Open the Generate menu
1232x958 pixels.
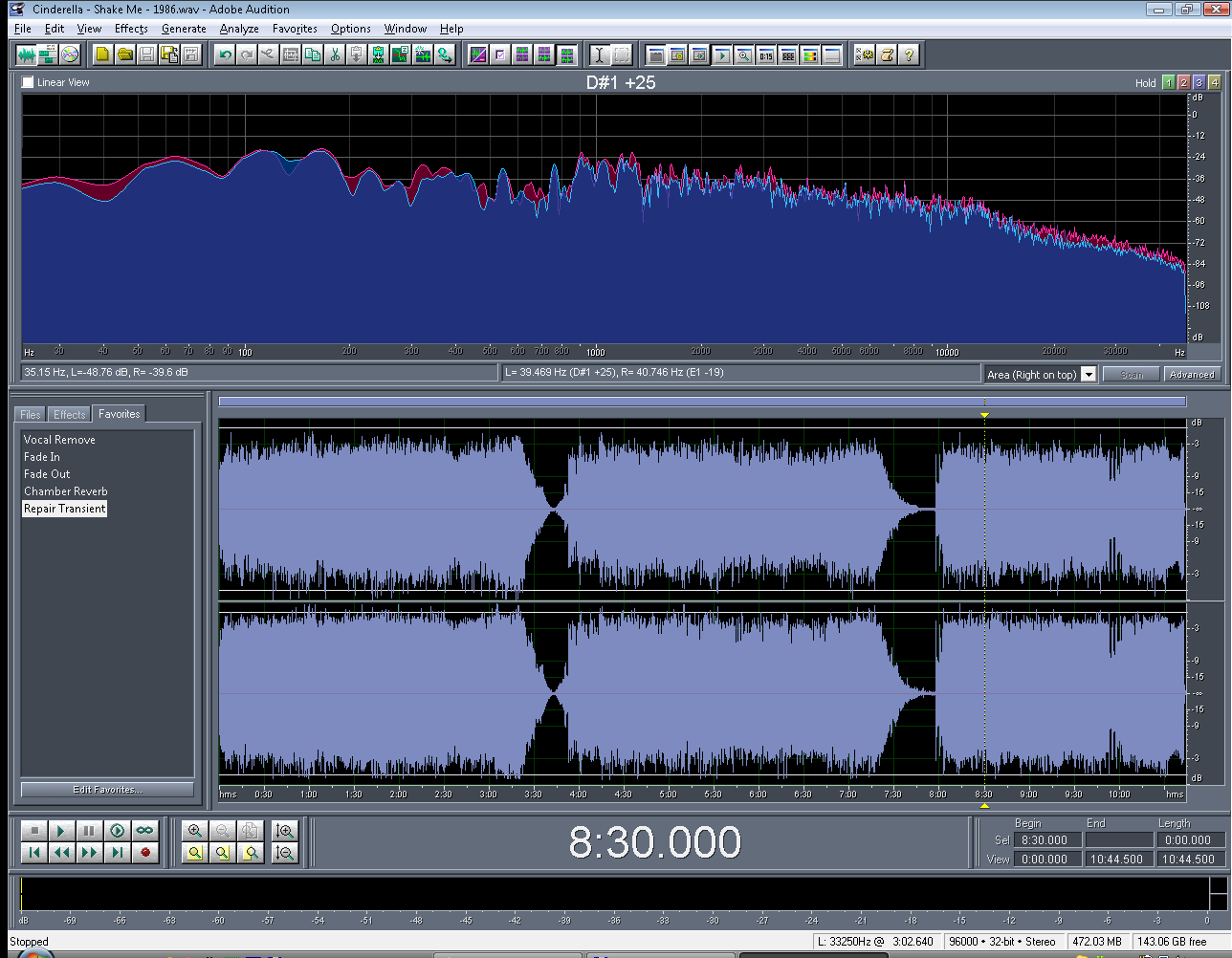click(184, 29)
